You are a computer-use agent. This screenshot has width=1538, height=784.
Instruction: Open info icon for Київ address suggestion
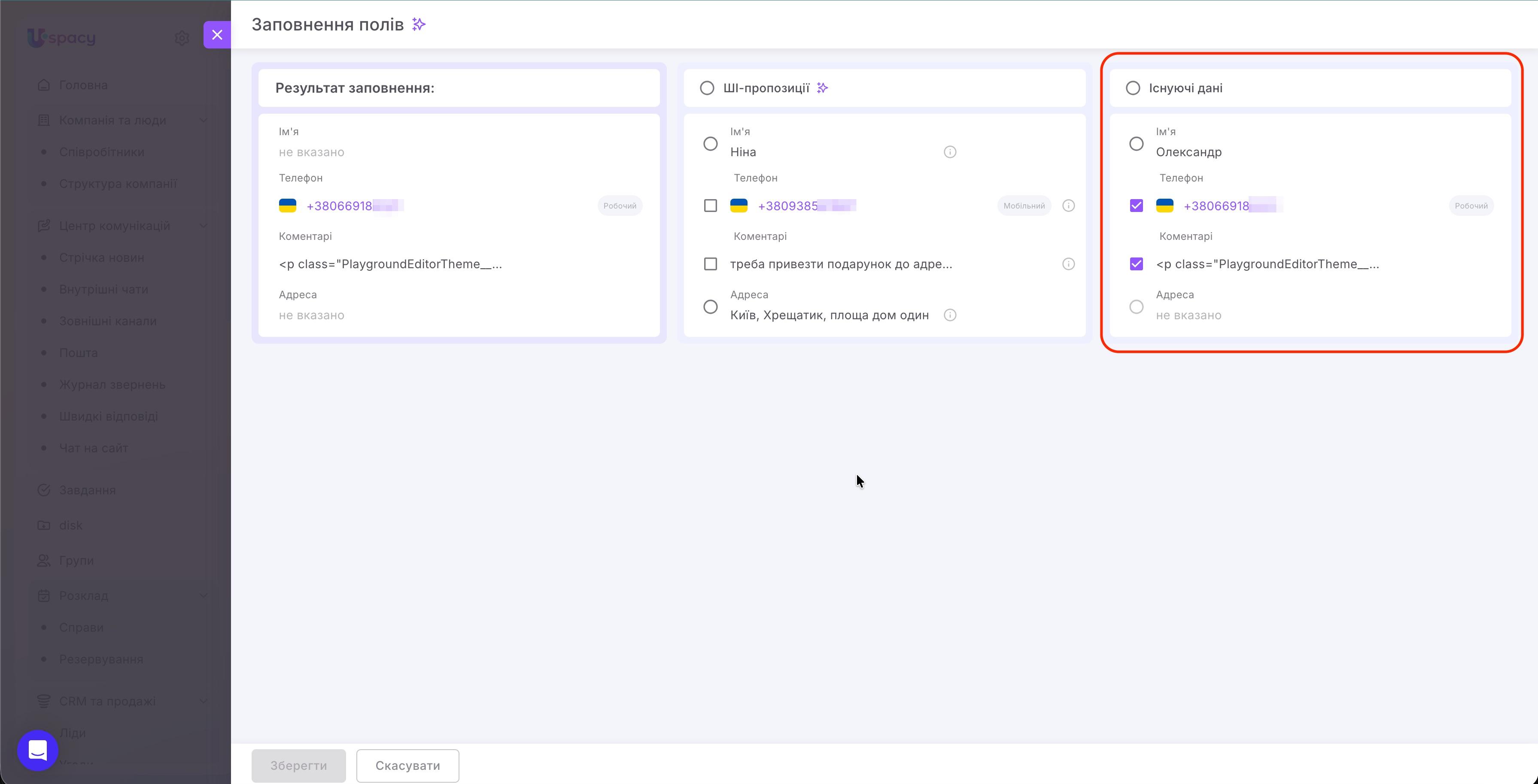(x=950, y=315)
